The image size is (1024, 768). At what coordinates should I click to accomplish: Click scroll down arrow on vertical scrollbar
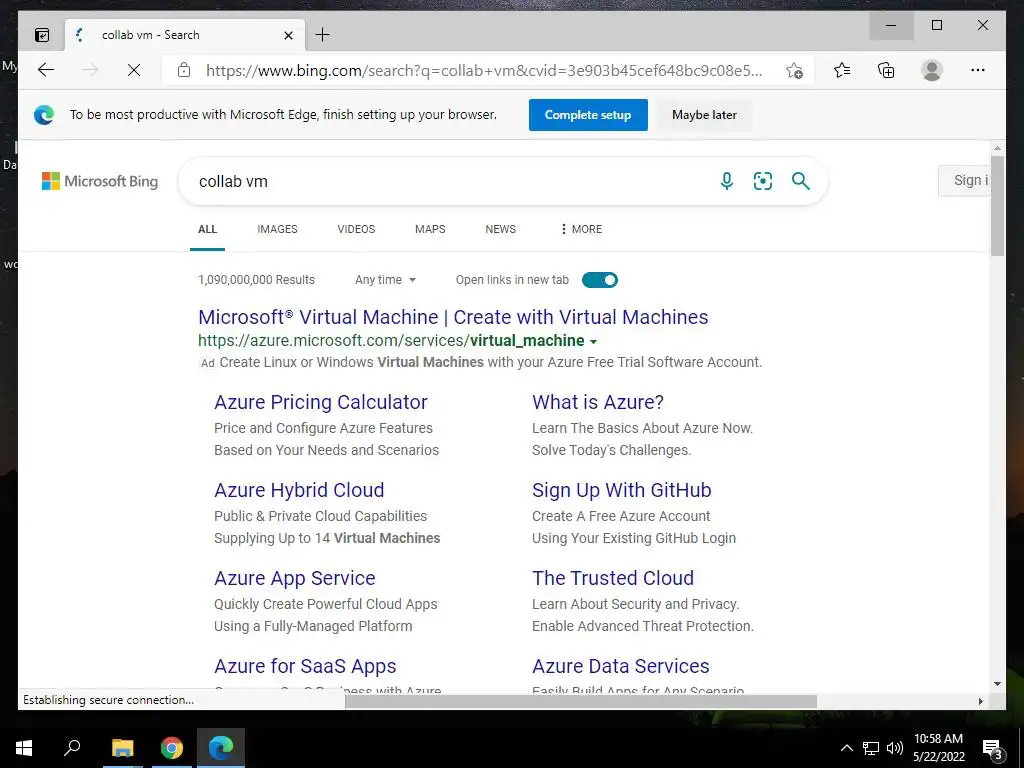point(997,684)
